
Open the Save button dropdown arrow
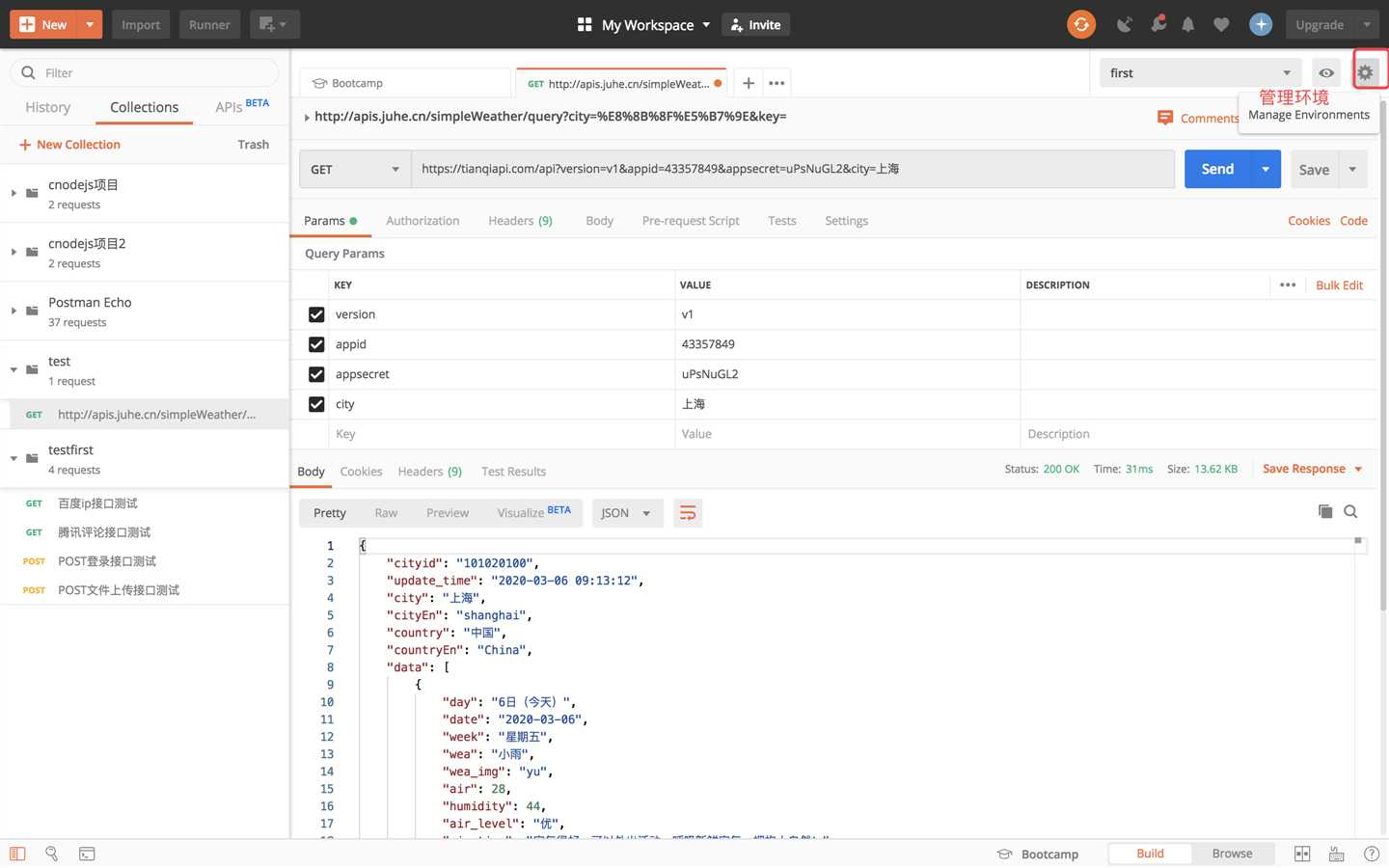[1352, 169]
